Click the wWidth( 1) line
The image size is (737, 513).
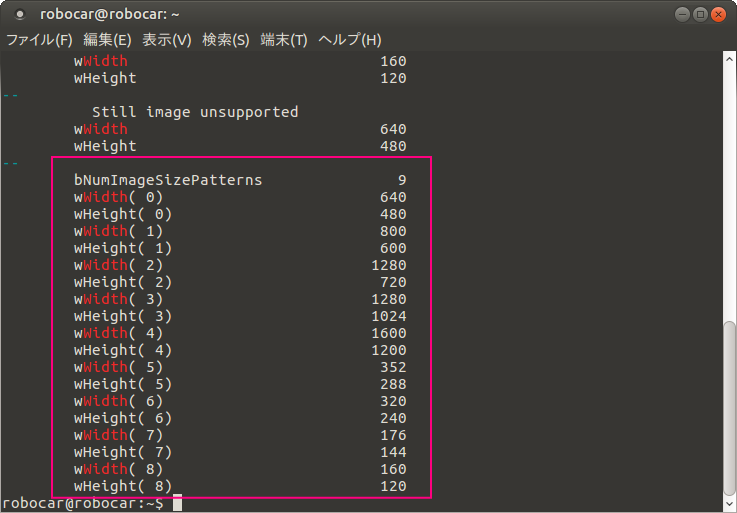[x=240, y=231]
